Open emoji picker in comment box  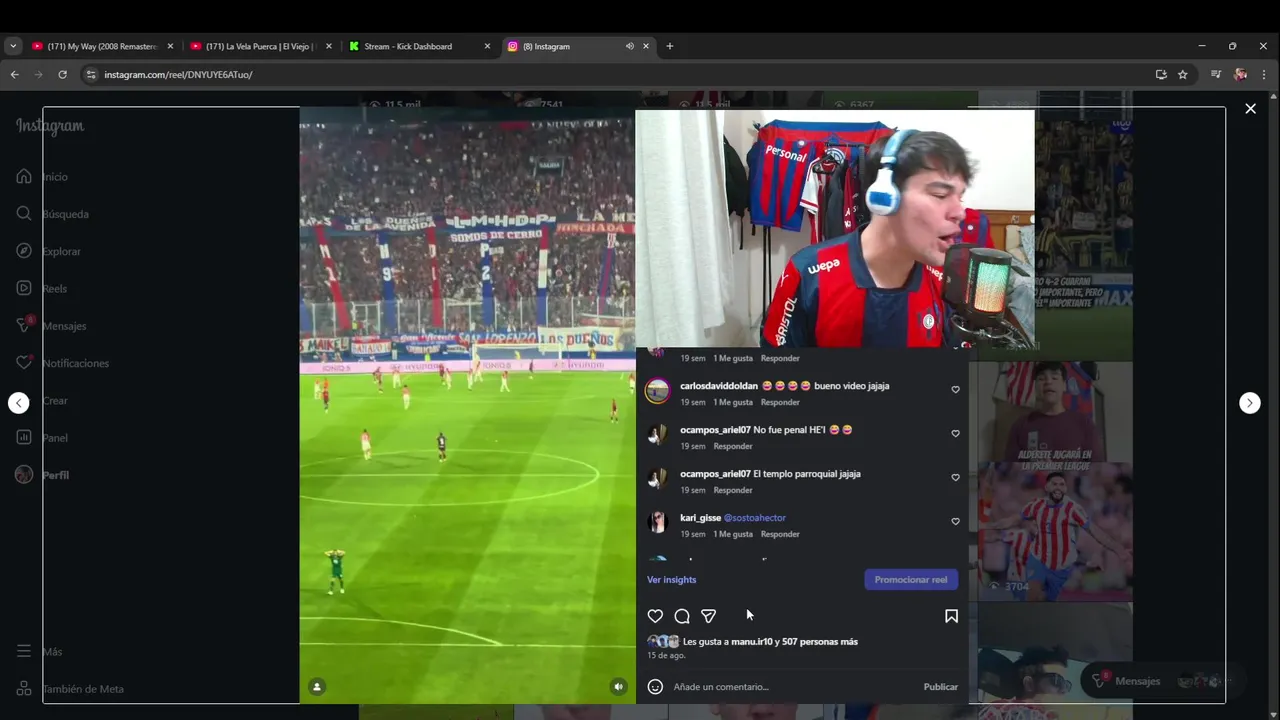point(655,687)
